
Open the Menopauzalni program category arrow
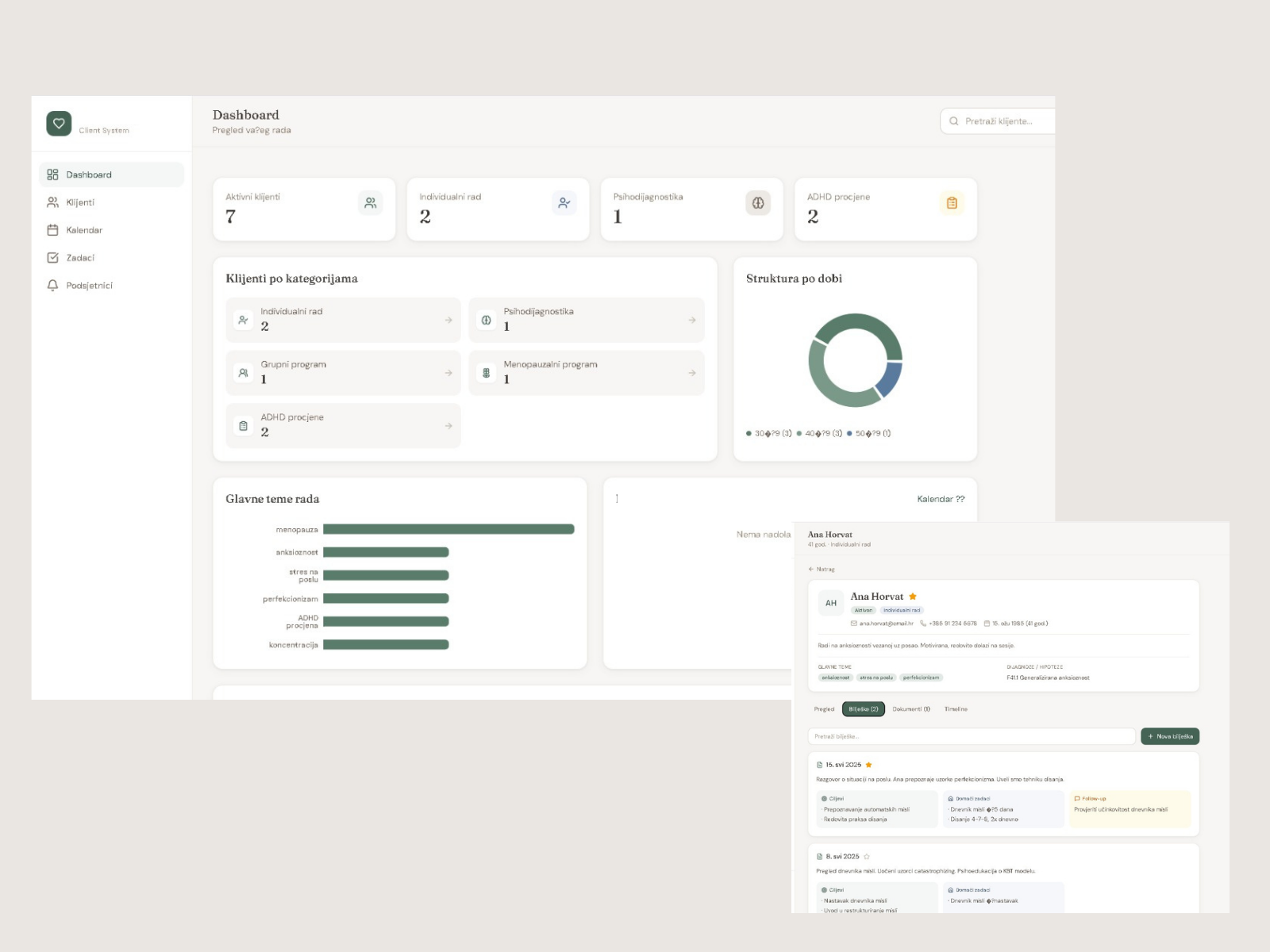tap(692, 373)
